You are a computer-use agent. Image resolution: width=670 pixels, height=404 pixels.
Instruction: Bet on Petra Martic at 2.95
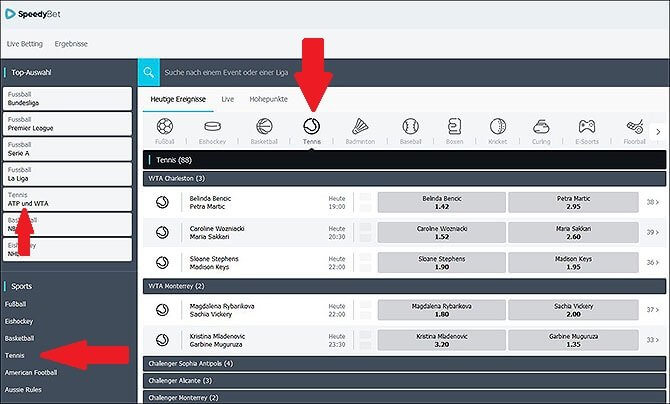(x=573, y=202)
